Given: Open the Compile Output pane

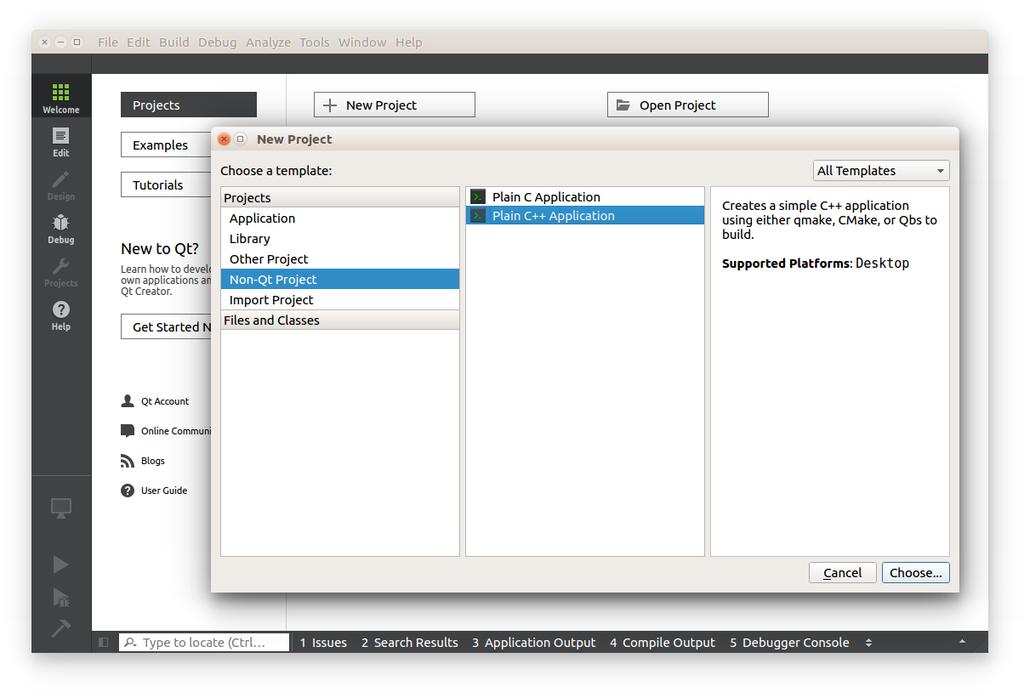Looking at the screenshot, I should [x=662, y=642].
